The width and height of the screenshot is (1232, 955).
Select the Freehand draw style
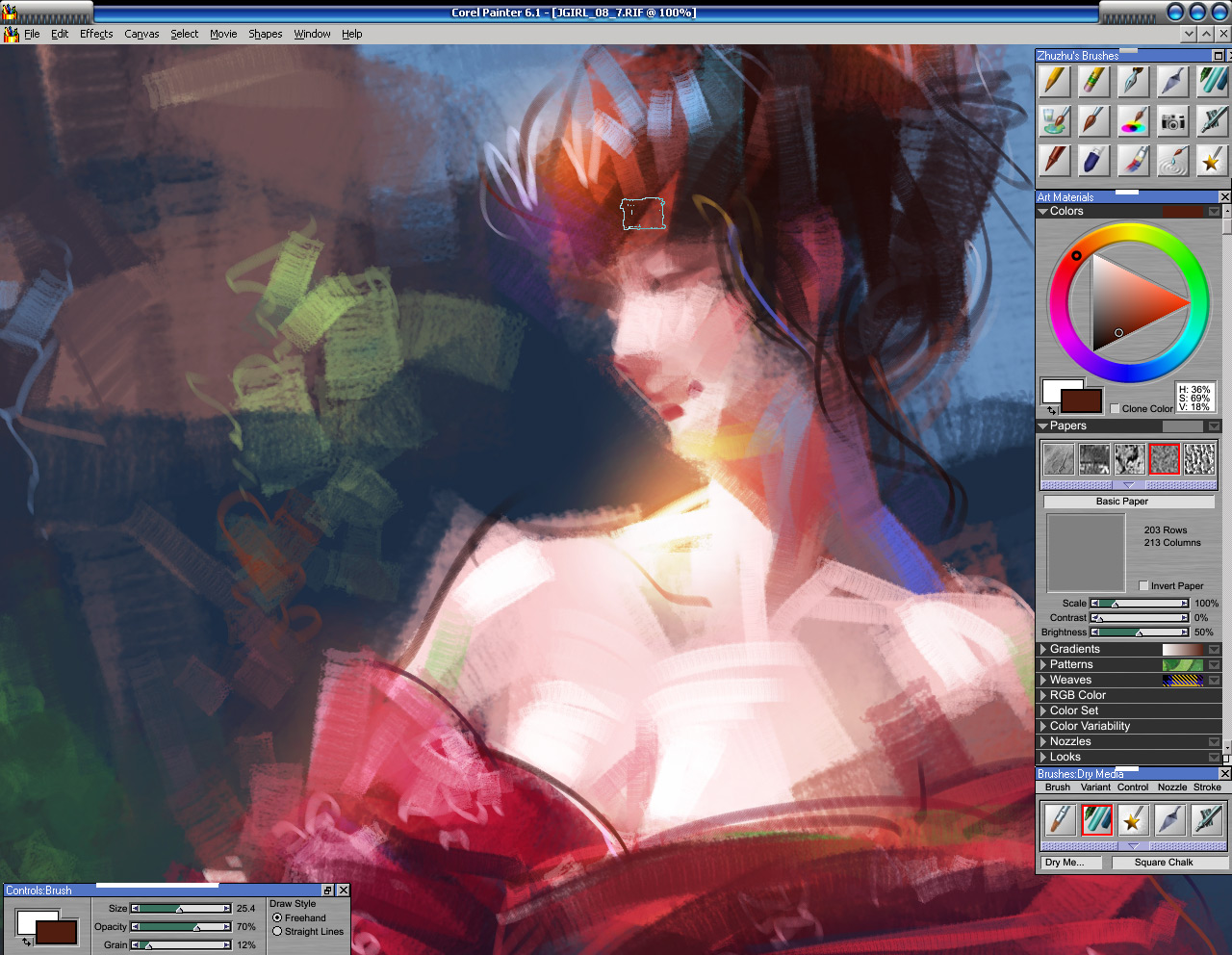tap(277, 918)
